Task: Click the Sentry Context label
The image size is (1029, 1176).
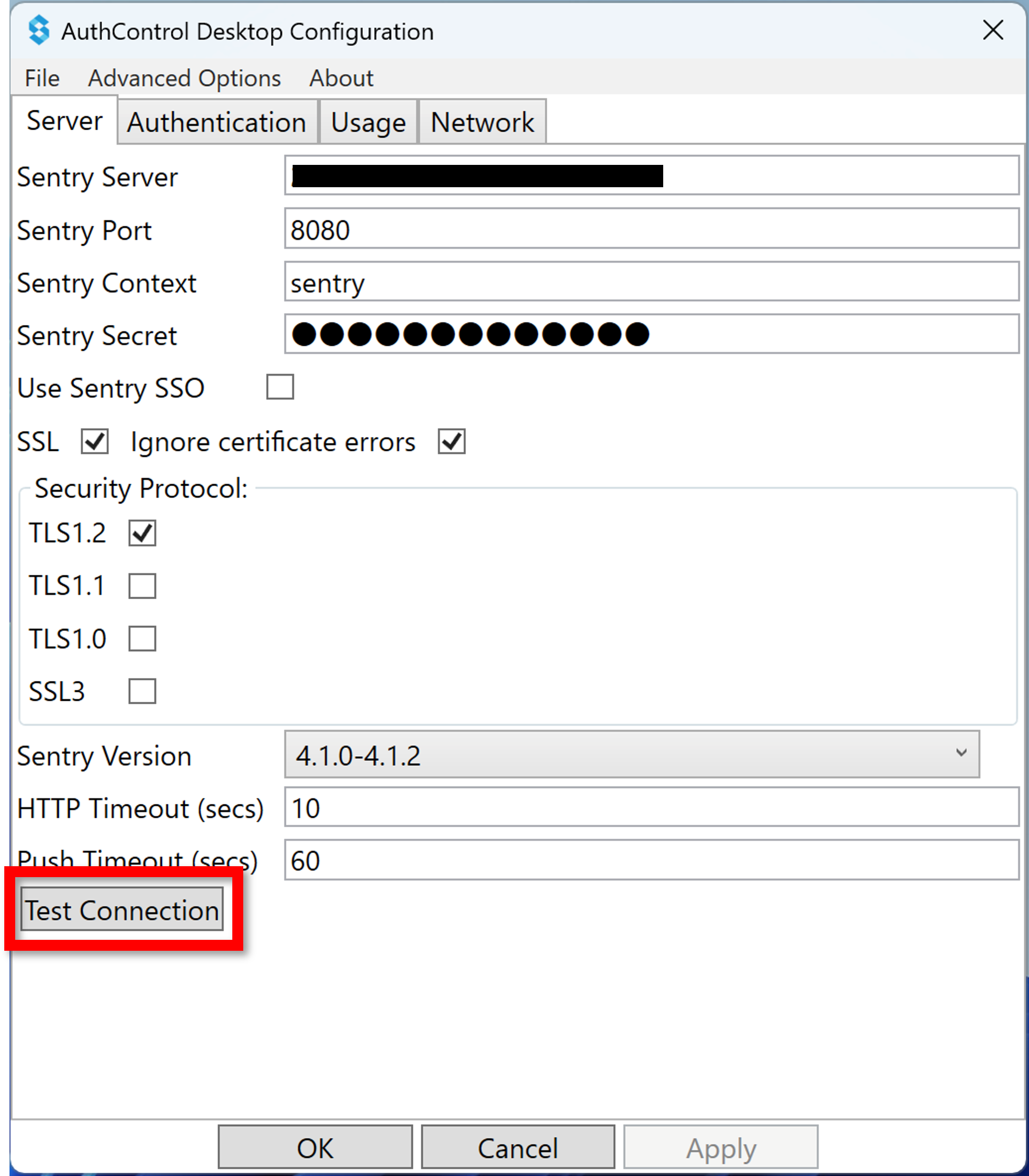Action: click(107, 283)
